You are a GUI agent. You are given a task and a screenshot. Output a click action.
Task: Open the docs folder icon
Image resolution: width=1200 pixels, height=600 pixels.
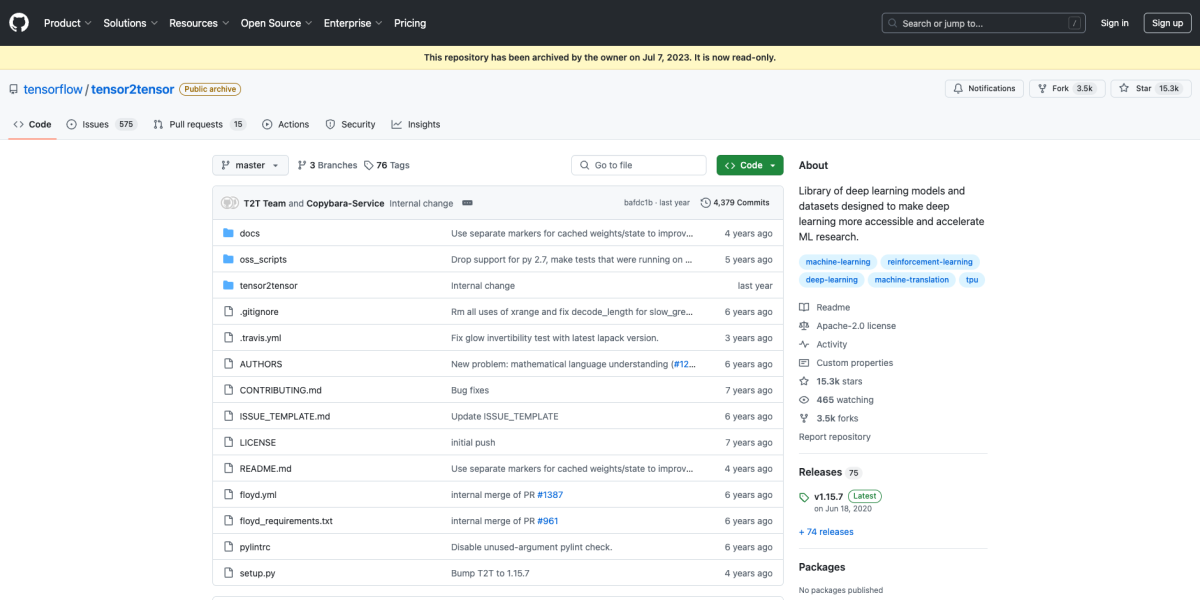pyautogui.click(x=228, y=233)
